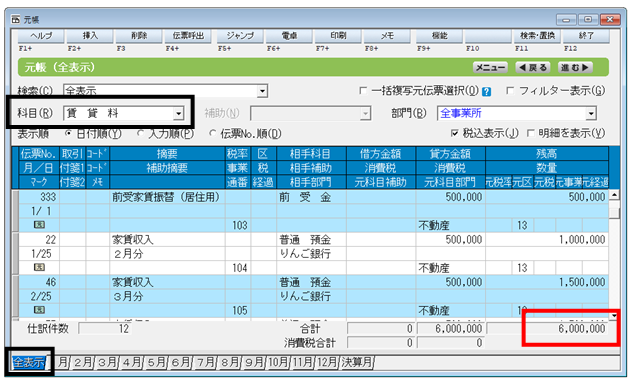Enable 明細を表示 checkbox
The height and width of the screenshot is (384, 631).
[531, 133]
